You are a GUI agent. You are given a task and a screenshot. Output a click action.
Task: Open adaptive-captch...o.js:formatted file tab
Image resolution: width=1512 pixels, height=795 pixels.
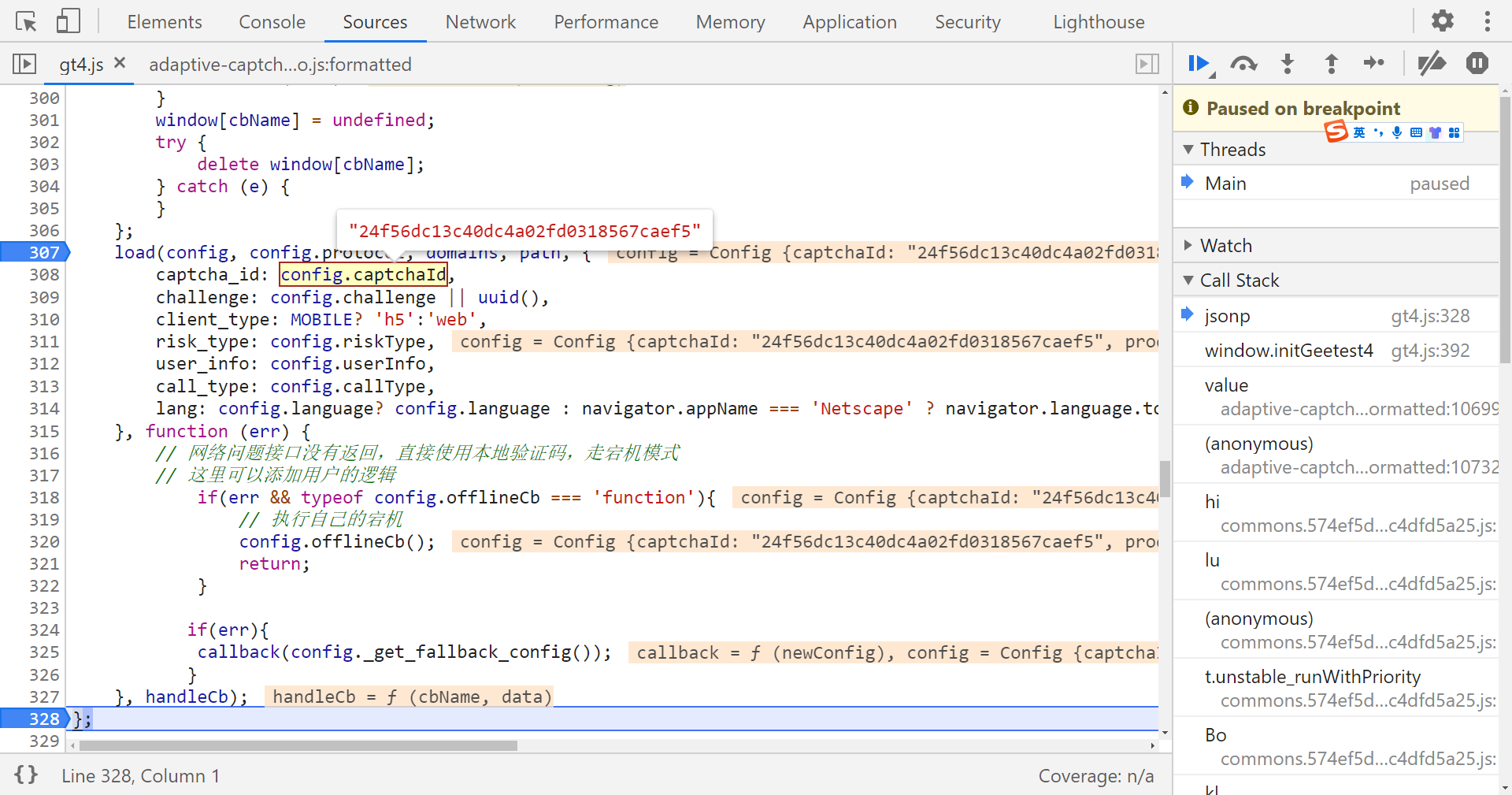click(280, 64)
